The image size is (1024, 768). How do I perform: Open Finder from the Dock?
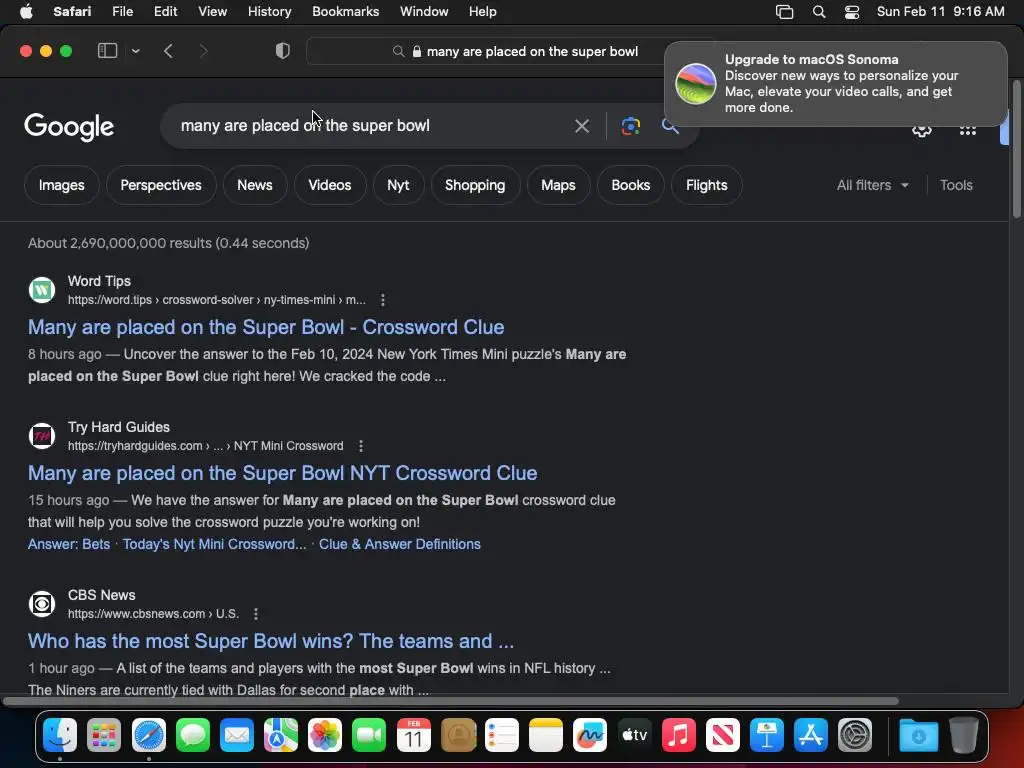(x=59, y=735)
